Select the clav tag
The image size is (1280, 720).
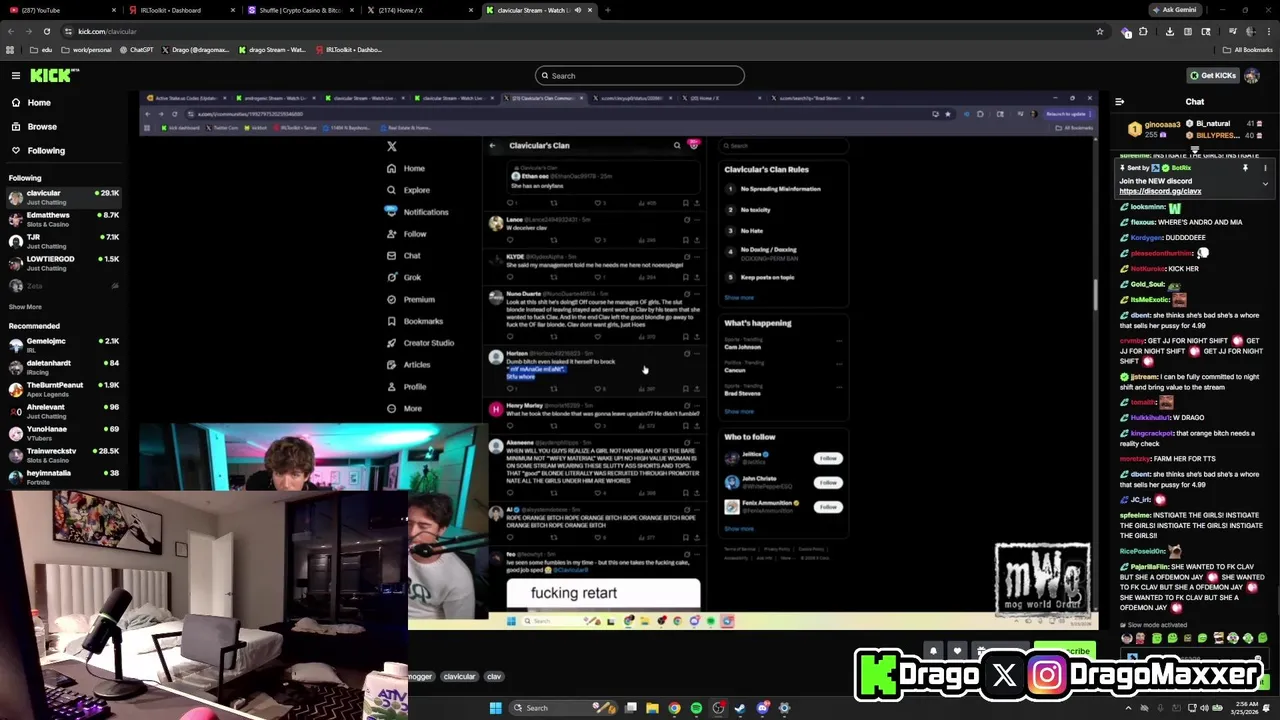pos(494,676)
